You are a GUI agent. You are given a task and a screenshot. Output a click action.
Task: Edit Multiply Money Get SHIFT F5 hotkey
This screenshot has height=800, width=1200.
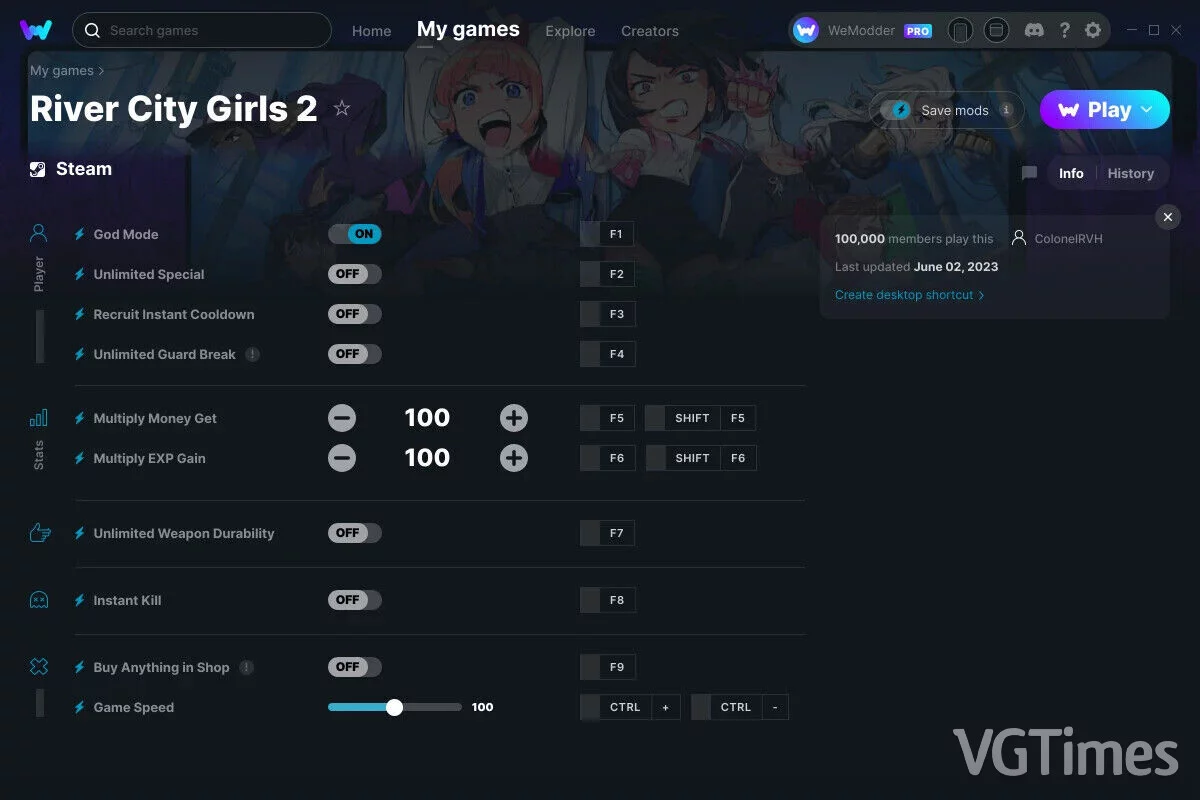tap(700, 418)
